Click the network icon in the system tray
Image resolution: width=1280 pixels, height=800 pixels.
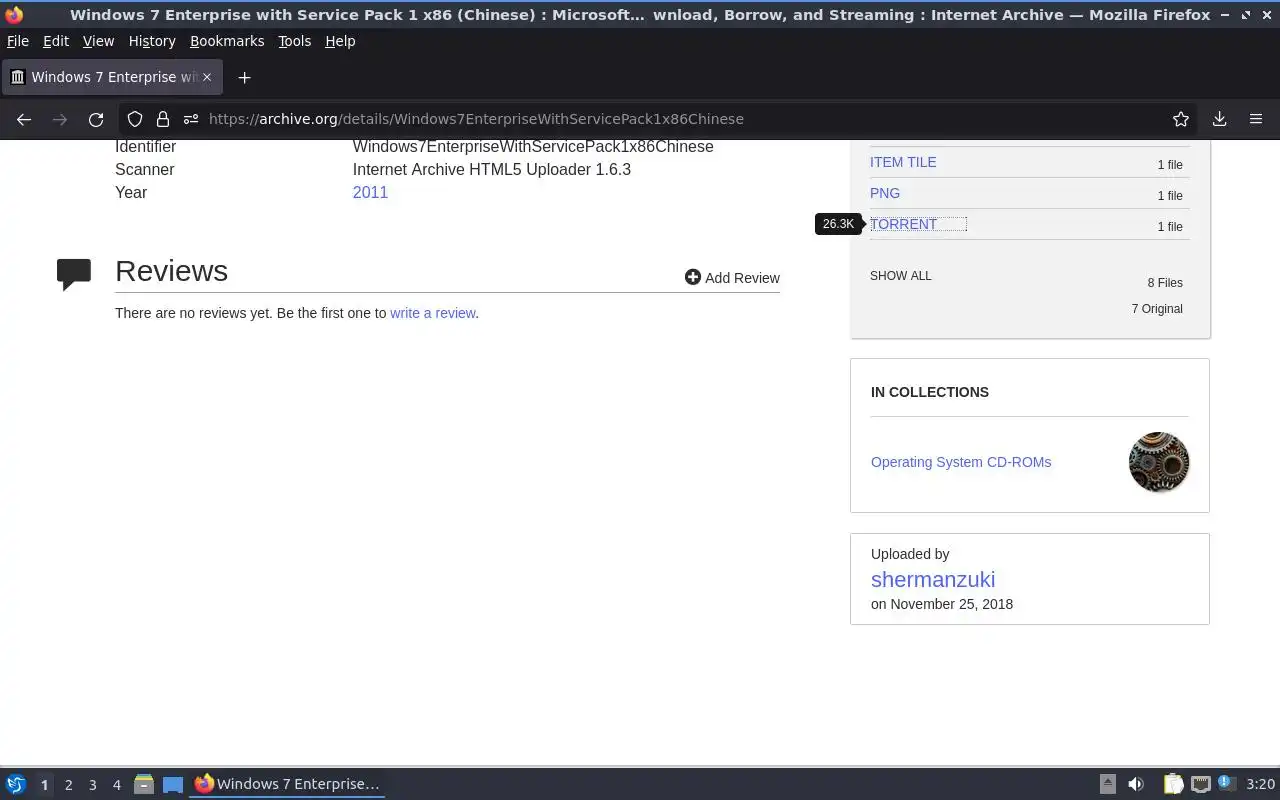click(1201, 784)
